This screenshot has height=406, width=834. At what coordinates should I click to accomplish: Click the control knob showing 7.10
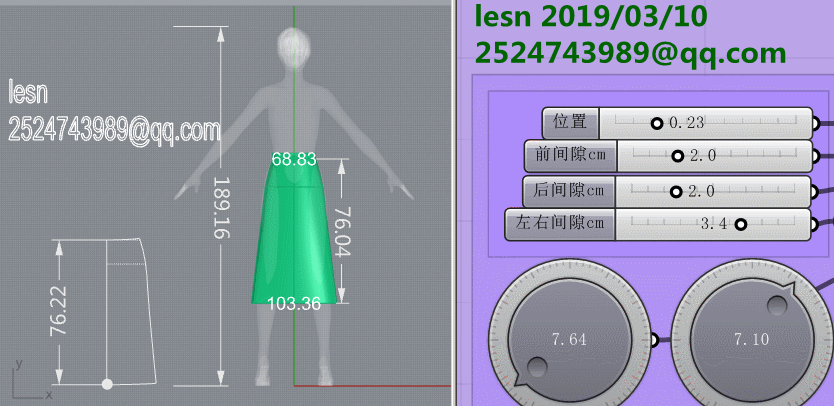pyautogui.click(x=752, y=340)
